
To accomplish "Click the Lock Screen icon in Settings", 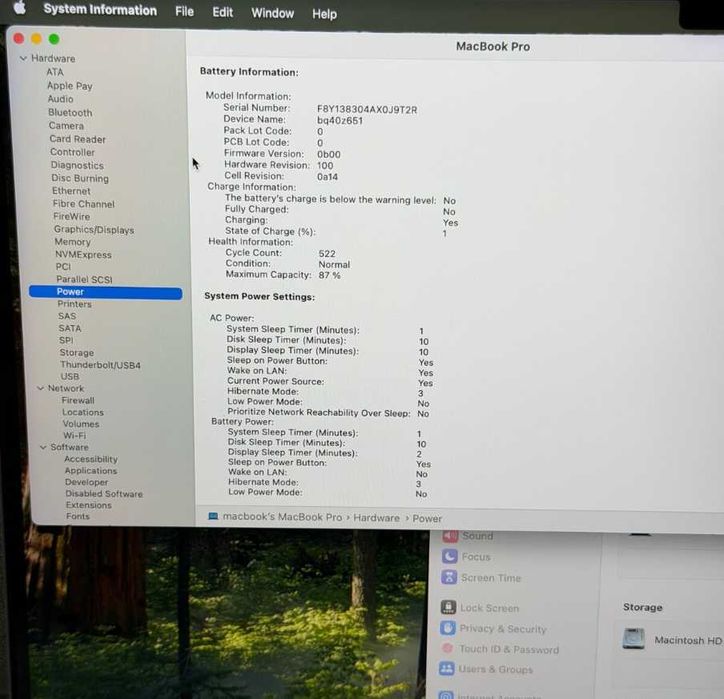I will point(448,607).
